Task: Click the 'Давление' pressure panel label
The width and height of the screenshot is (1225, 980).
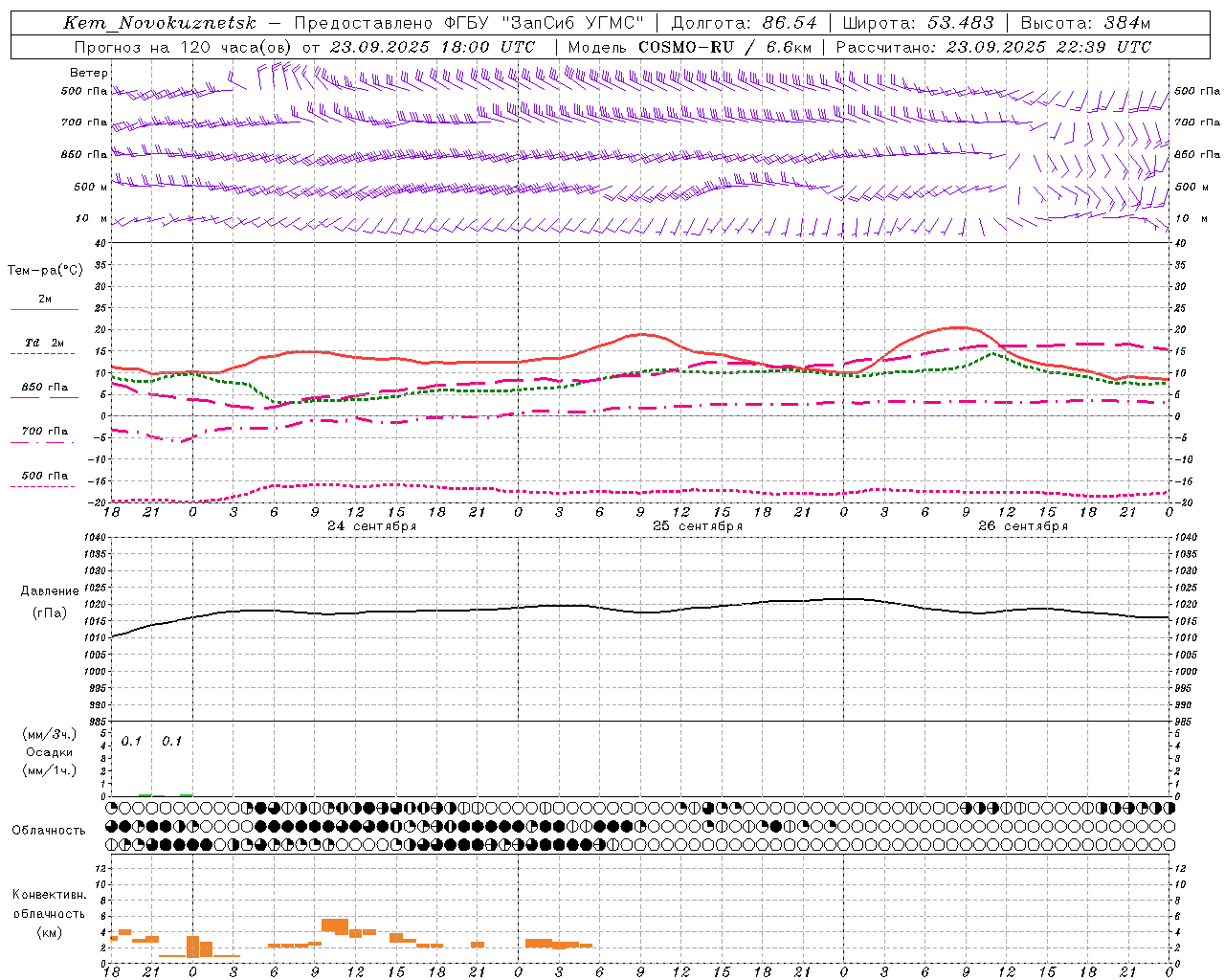Action: coord(50,591)
